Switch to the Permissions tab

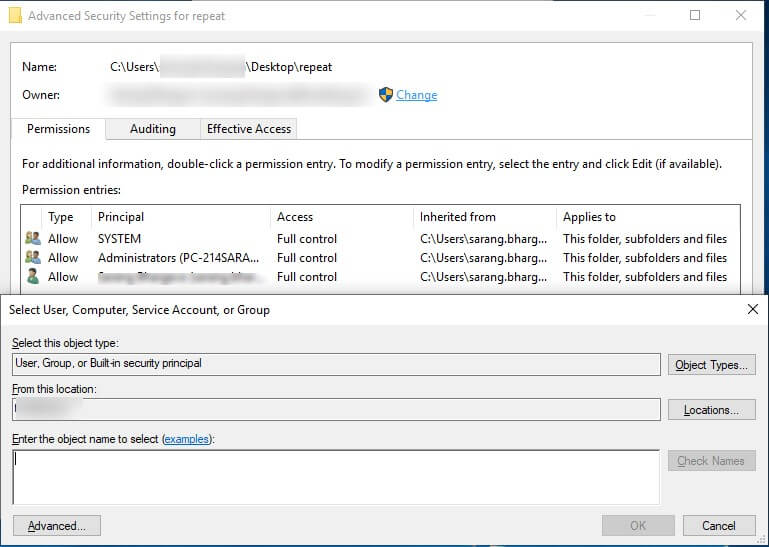coord(58,129)
